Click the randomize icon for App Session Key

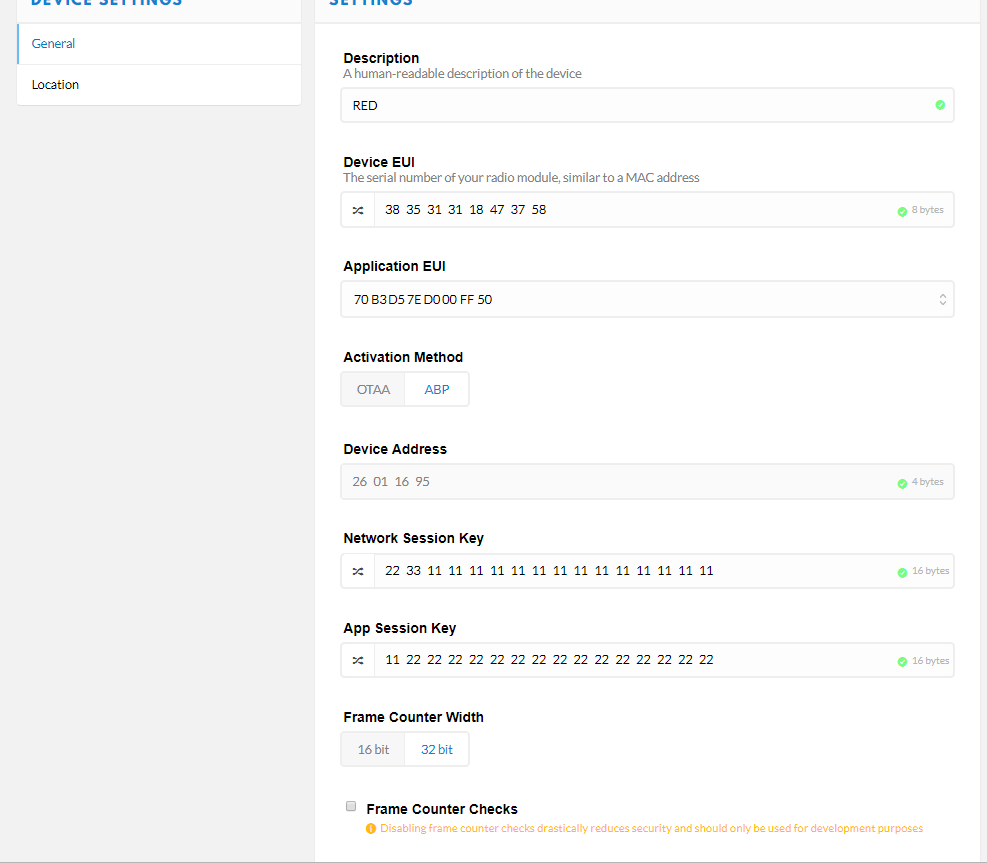click(358, 660)
